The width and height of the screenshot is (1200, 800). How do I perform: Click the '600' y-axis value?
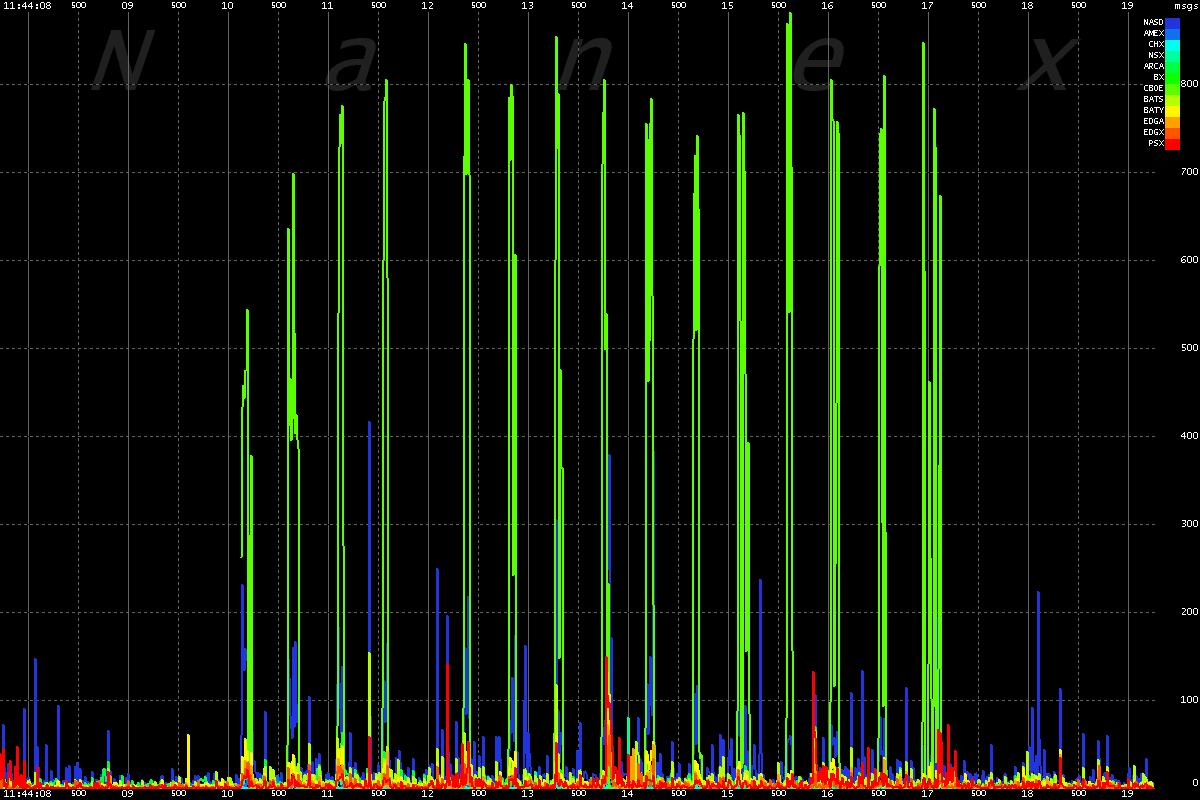point(1188,260)
